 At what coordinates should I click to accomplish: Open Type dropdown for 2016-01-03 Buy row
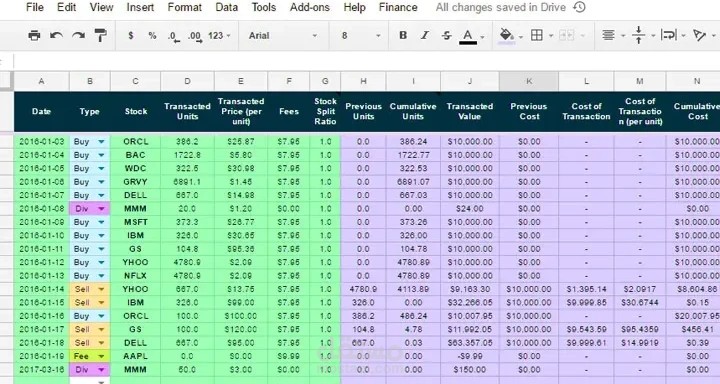pyautogui.click(x=101, y=142)
